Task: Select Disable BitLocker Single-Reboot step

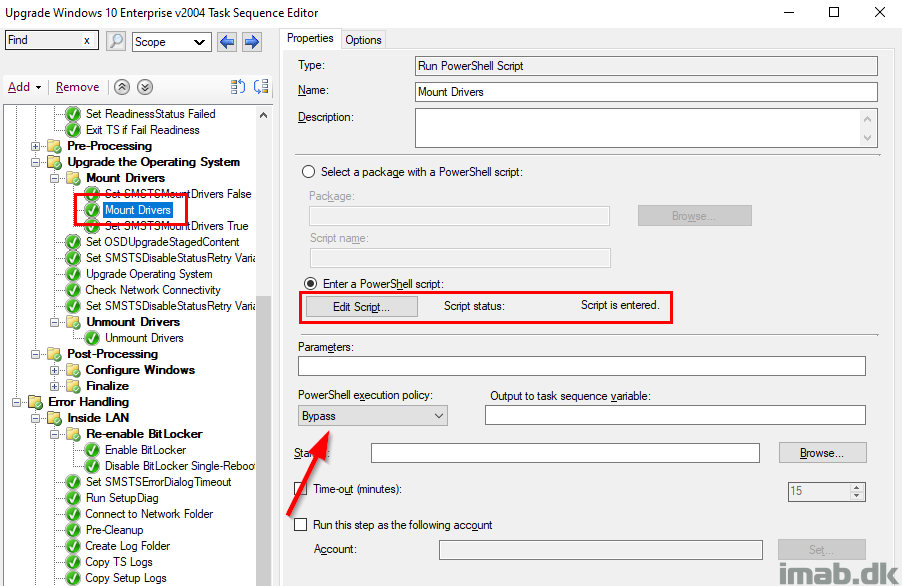Action: tap(179, 466)
